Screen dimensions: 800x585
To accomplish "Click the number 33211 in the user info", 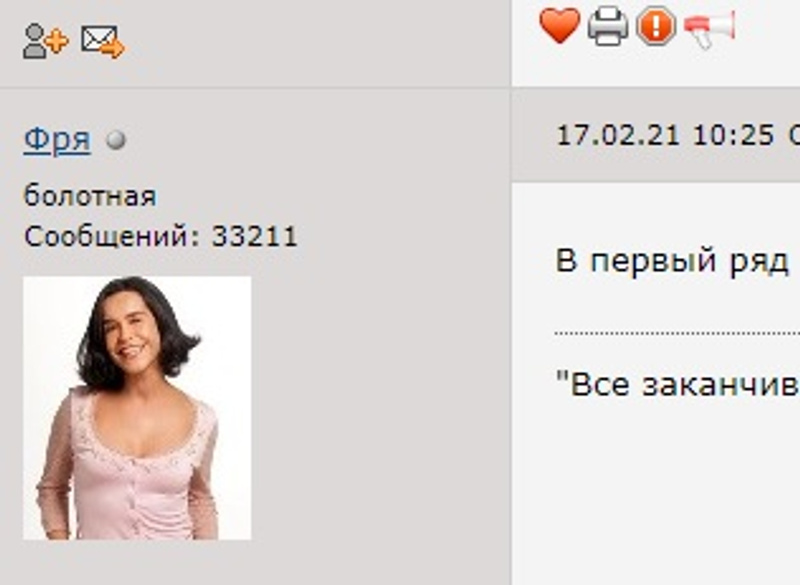I will click(255, 237).
